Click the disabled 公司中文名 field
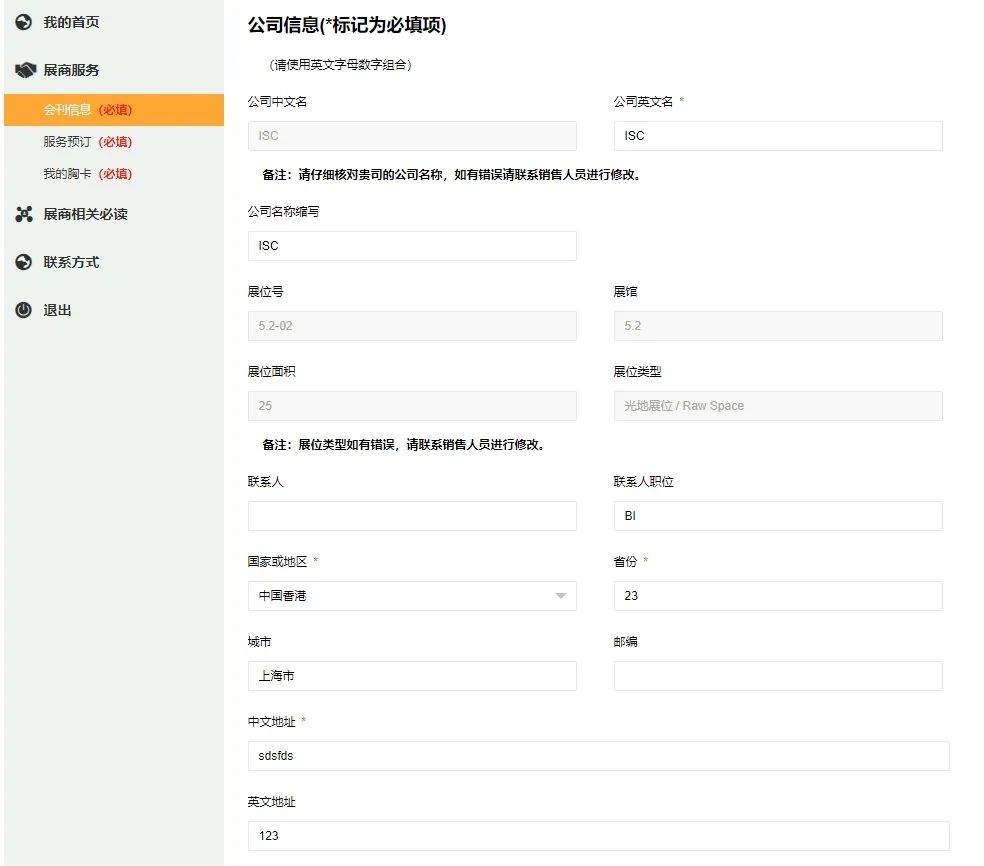The width and height of the screenshot is (984, 866). 412,136
